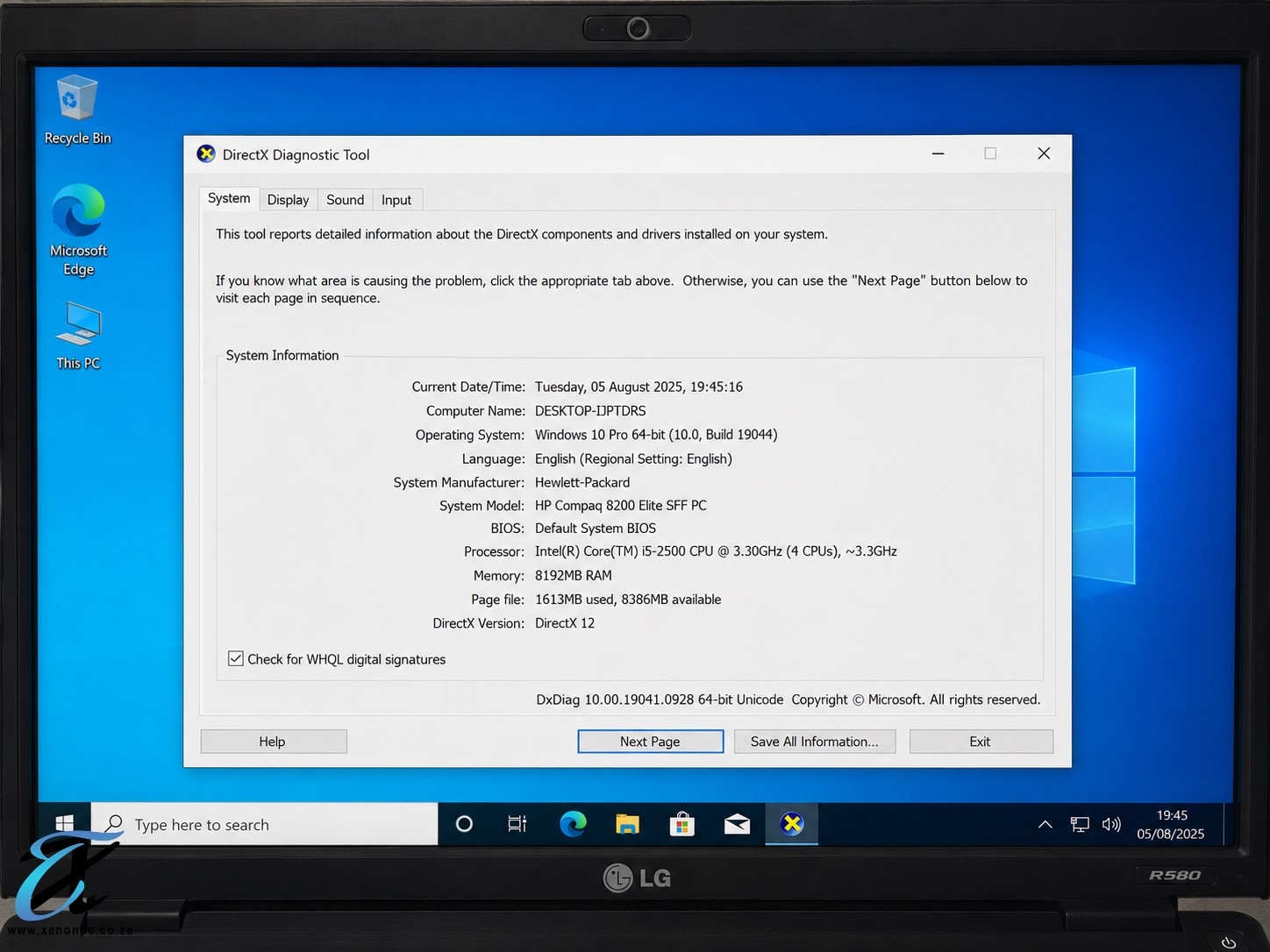Click the DirectX 12 version value
The width and height of the screenshot is (1270, 952).
tap(565, 623)
